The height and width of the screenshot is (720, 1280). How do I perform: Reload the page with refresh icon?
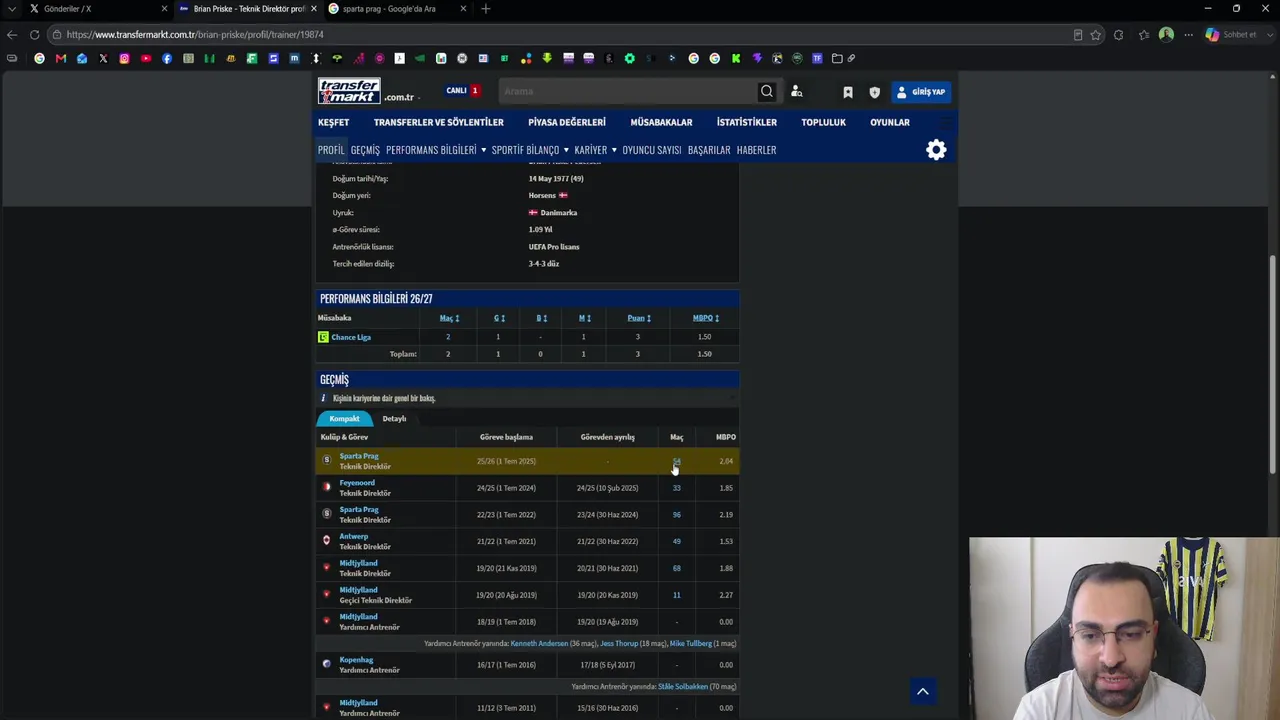[34, 35]
